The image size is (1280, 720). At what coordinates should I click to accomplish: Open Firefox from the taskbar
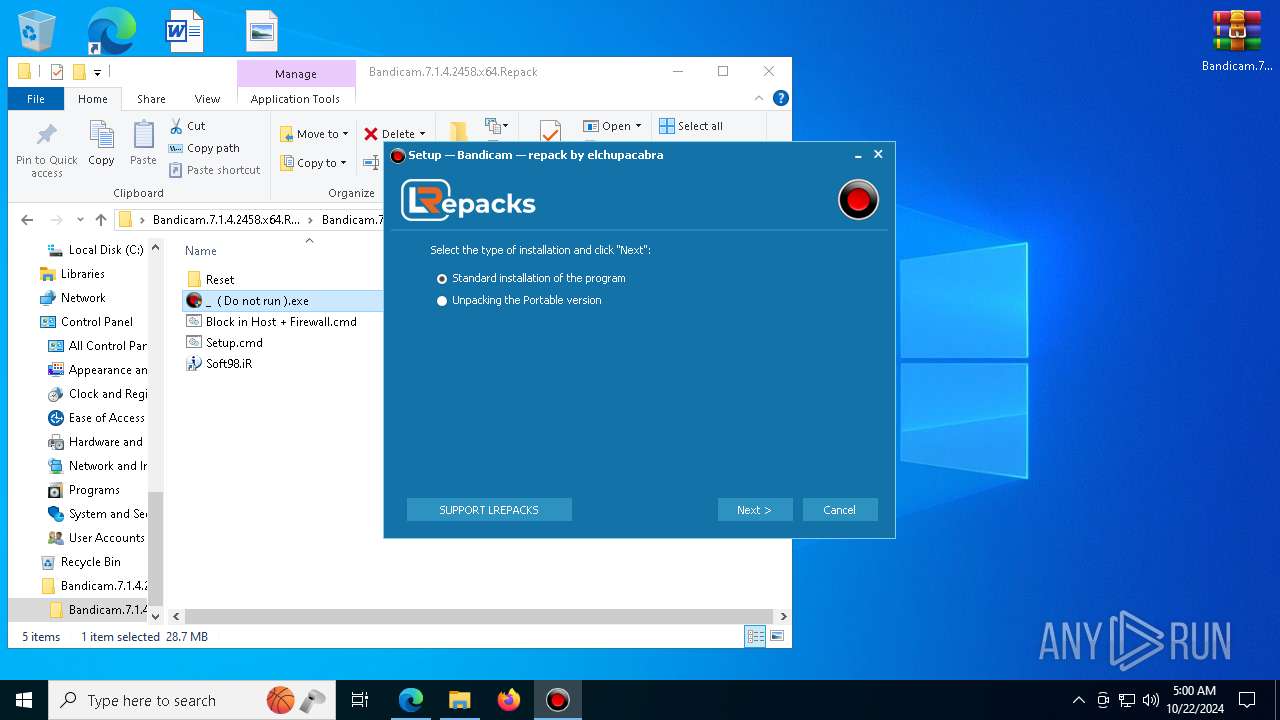[509, 700]
